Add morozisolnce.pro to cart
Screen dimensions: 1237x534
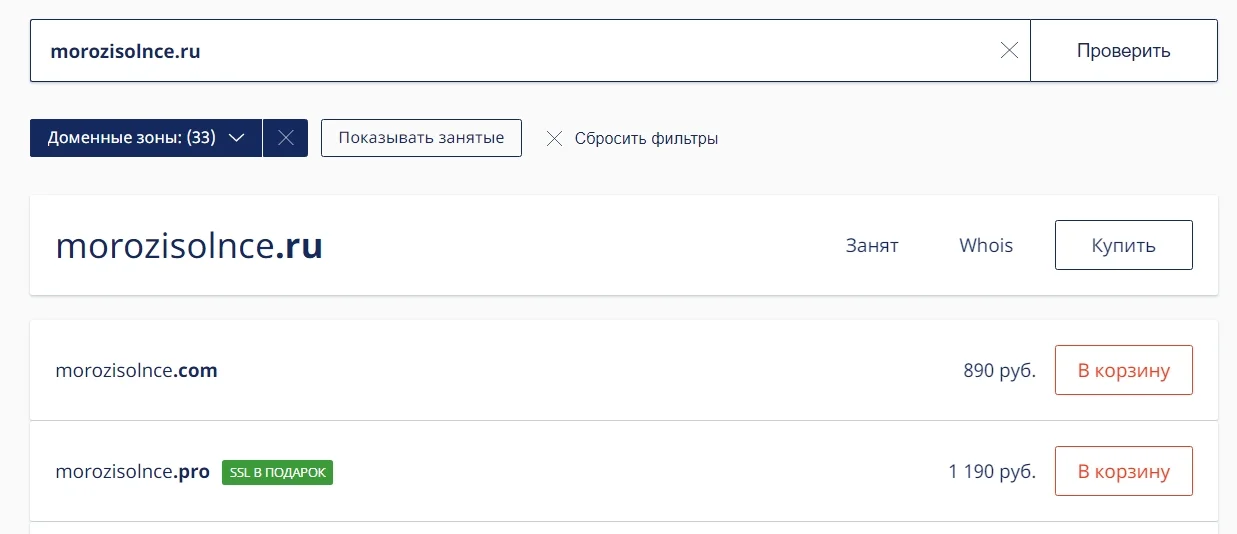click(1123, 472)
